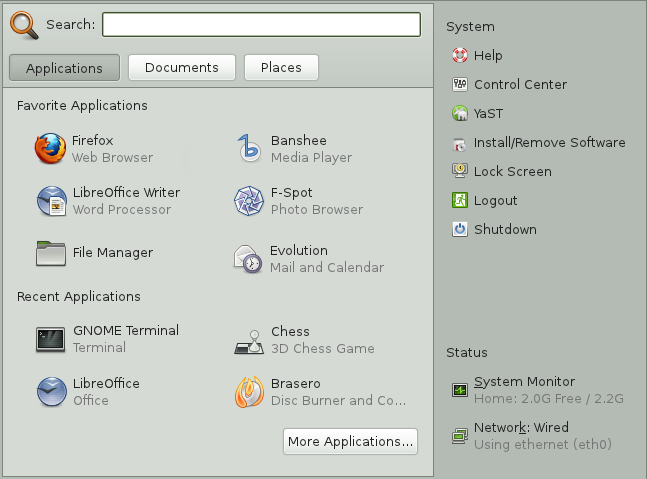Focus the Search text field
Screen dimensions: 647x479
point(262,24)
